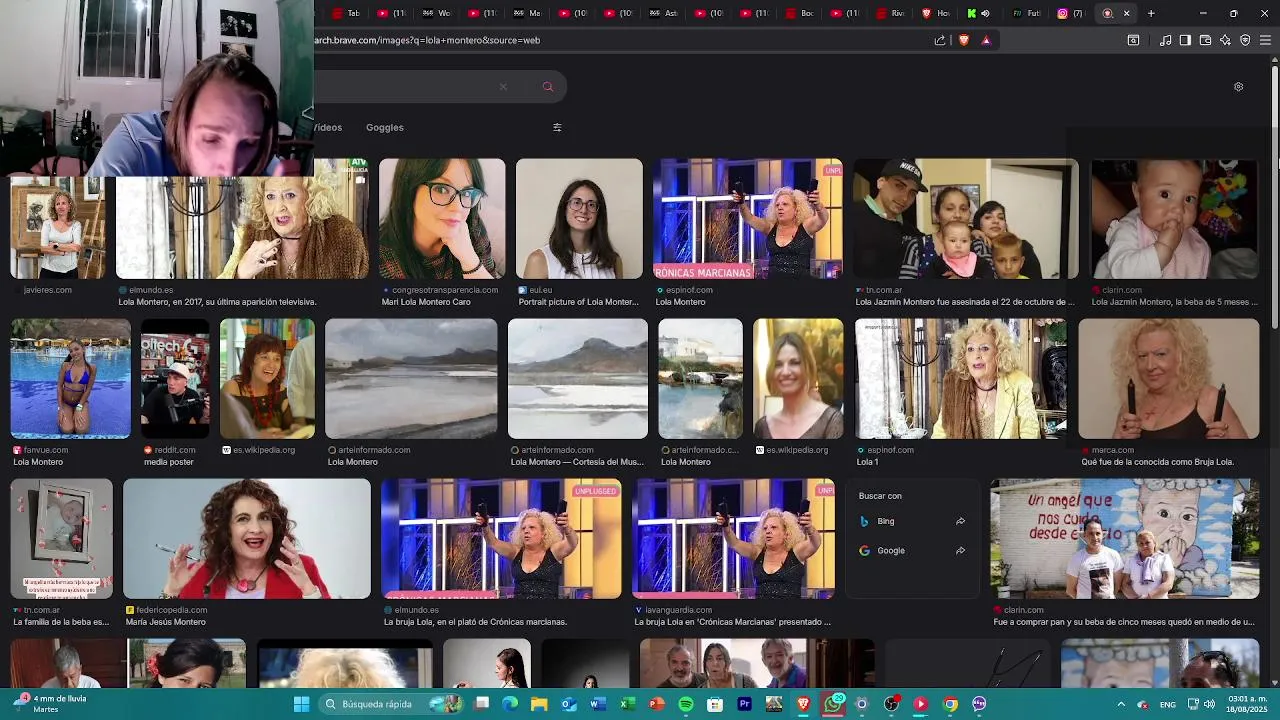Viewport: 1280px width, 720px height.
Task: Open the Brave Wallet icon
Action: (x=1205, y=40)
